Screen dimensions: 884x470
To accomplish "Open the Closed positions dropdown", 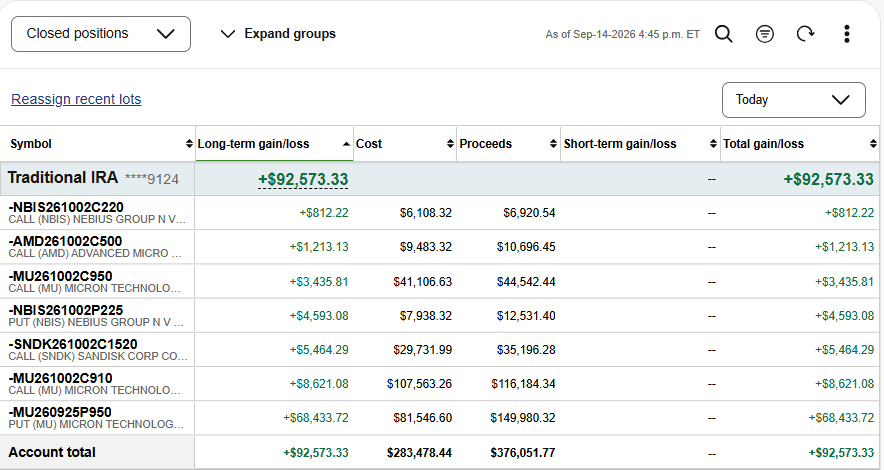I will 101,34.
